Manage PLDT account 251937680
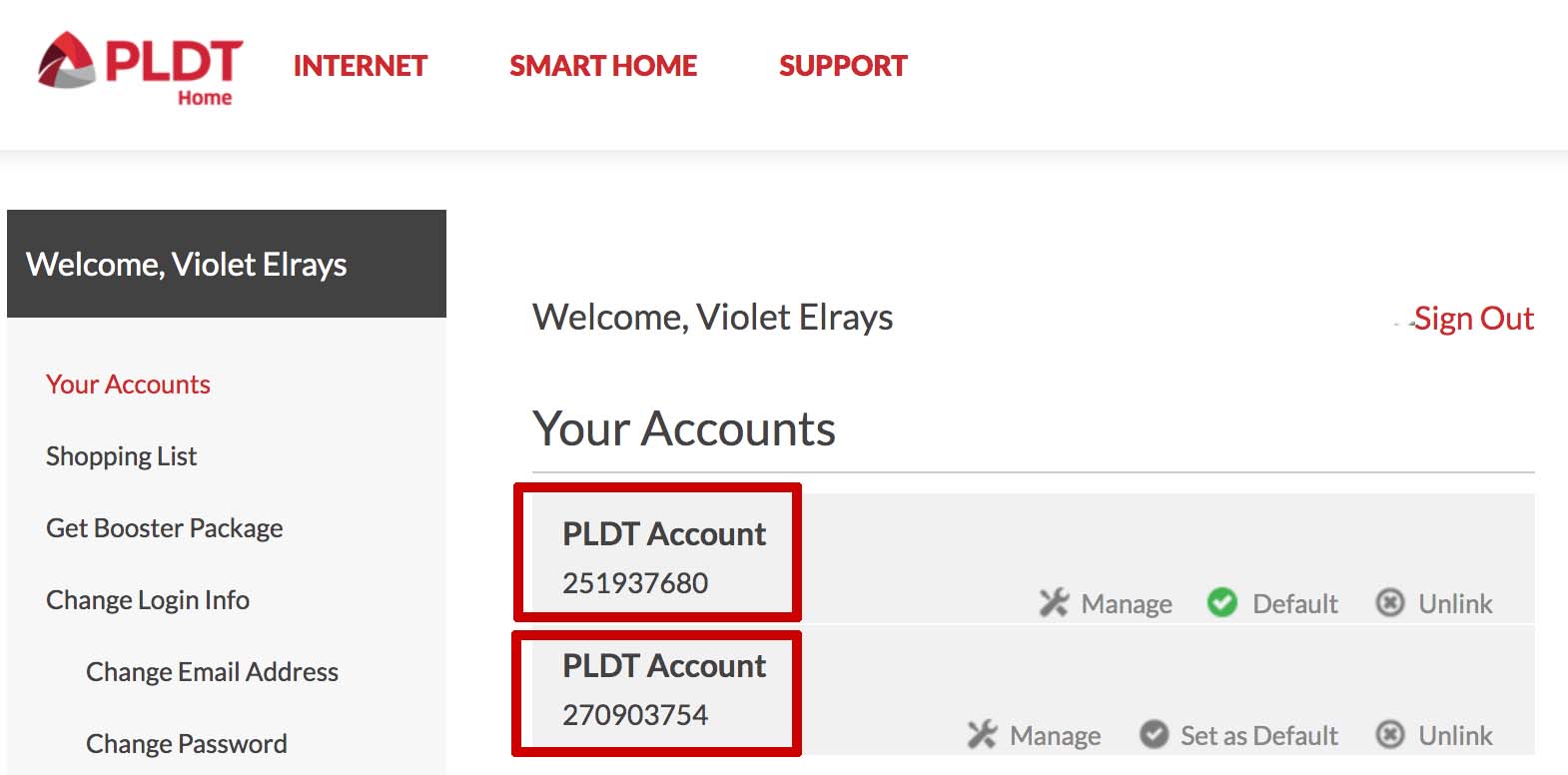Viewport: 1568px width, 775px height. [1126, 604]
